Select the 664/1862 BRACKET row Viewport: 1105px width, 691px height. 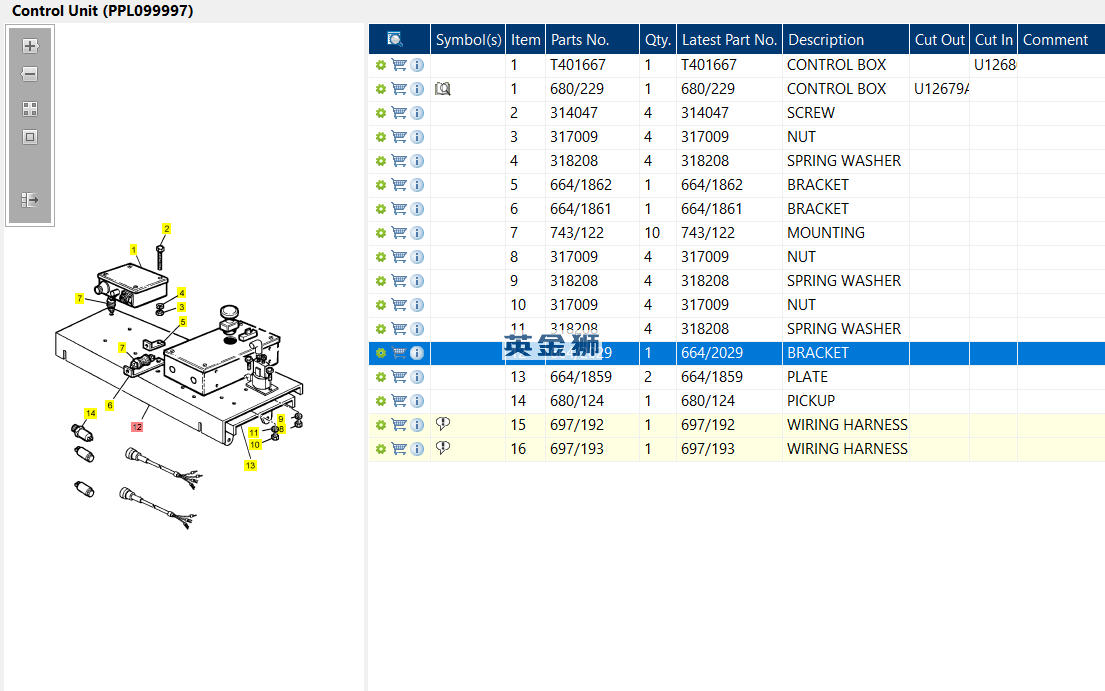click(736, 185)
